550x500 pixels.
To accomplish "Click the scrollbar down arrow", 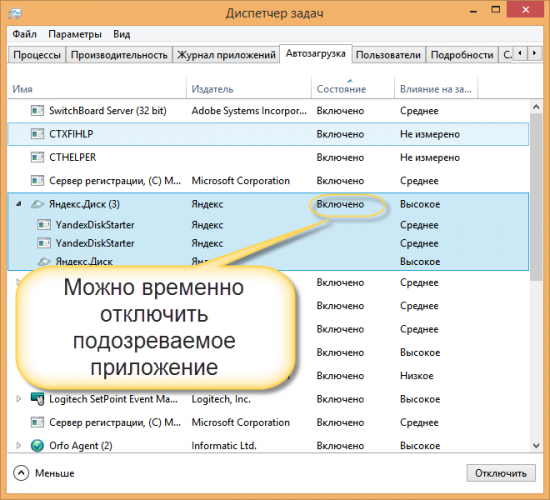I will pyautogui.click(x=536, y=446).
